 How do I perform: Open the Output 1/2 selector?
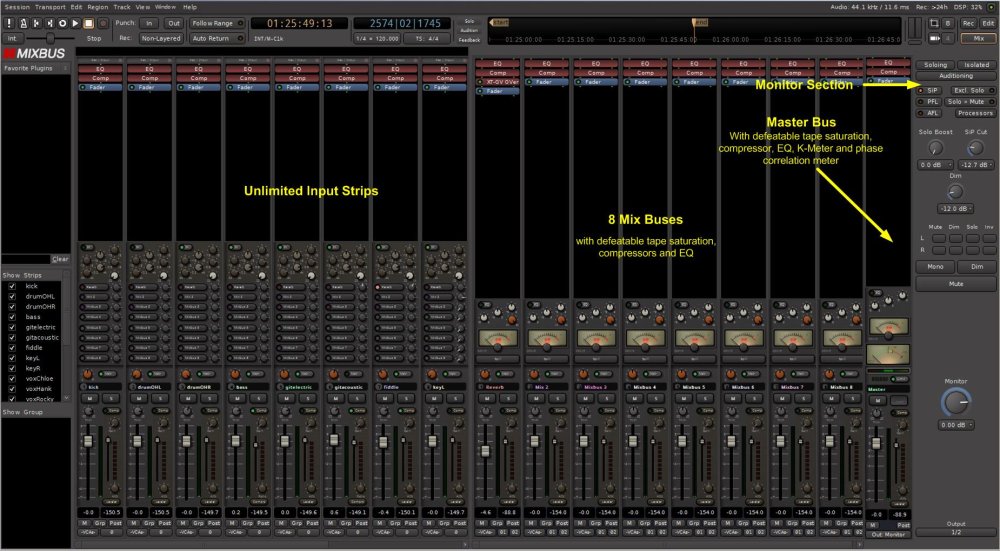[x=955, y=532]
